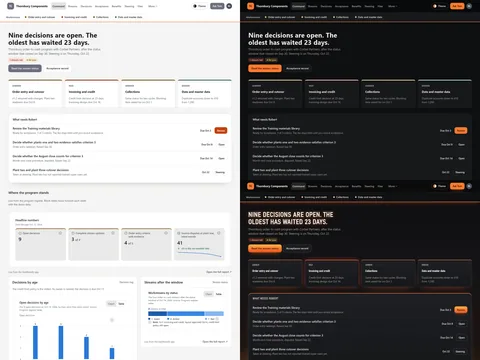Open the Benefits tab in upper dark panel
This screenshot has width=480, height=360.
pos(356,6)
